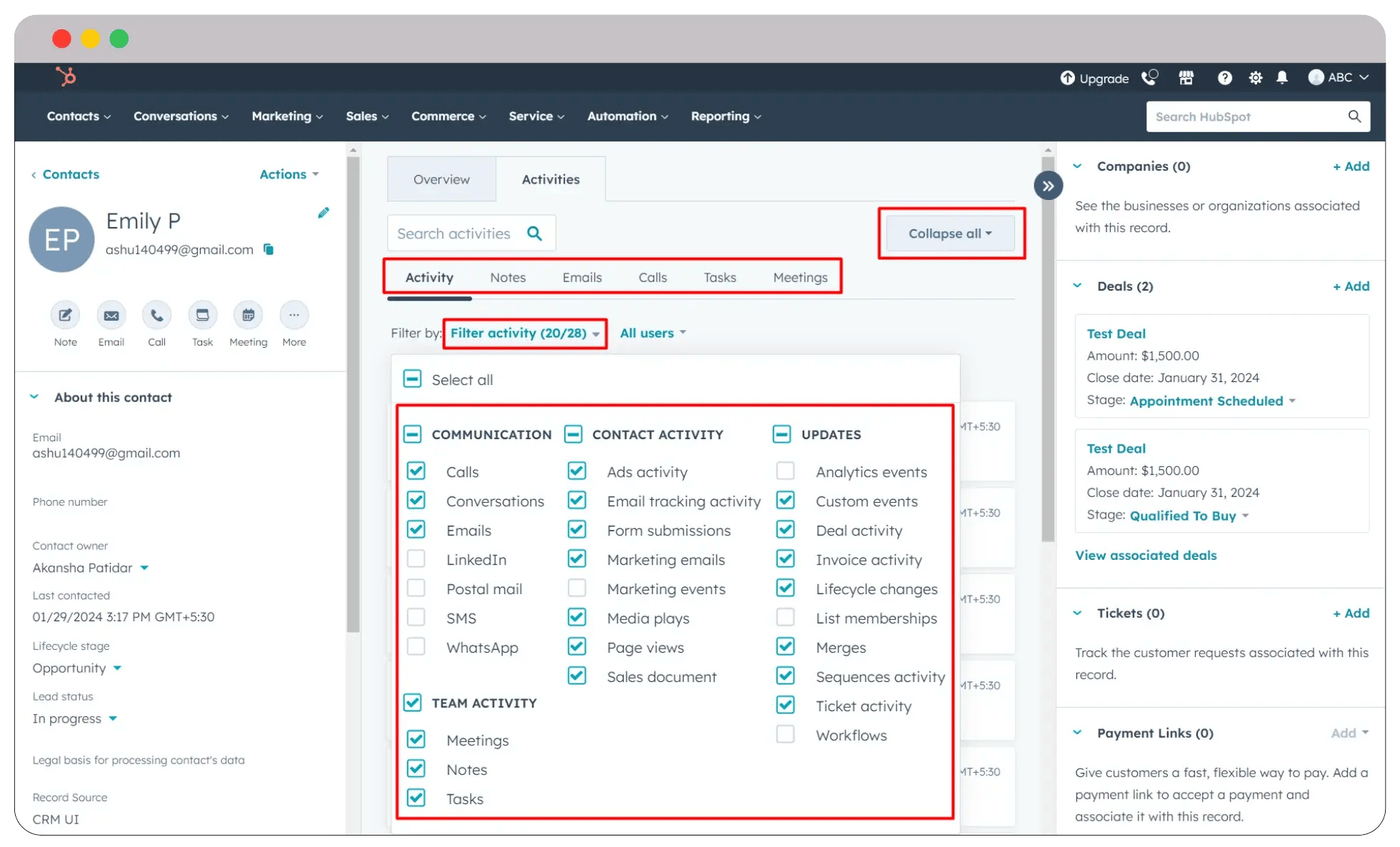Screen dimensions: 1400x847
Task: Uncheck the Custom events checkbox under Updates
Action: coord(786,500)
